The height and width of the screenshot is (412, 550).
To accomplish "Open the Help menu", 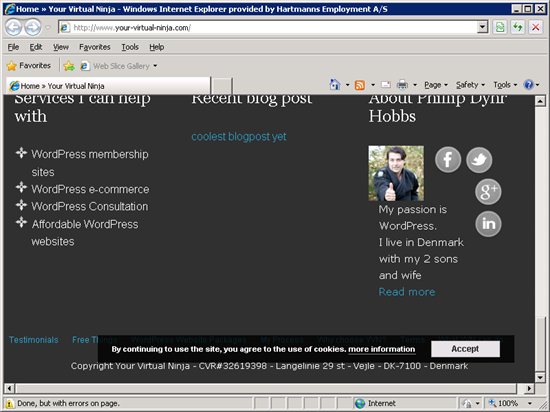I will pyautogui.click(x=156, y=47).
